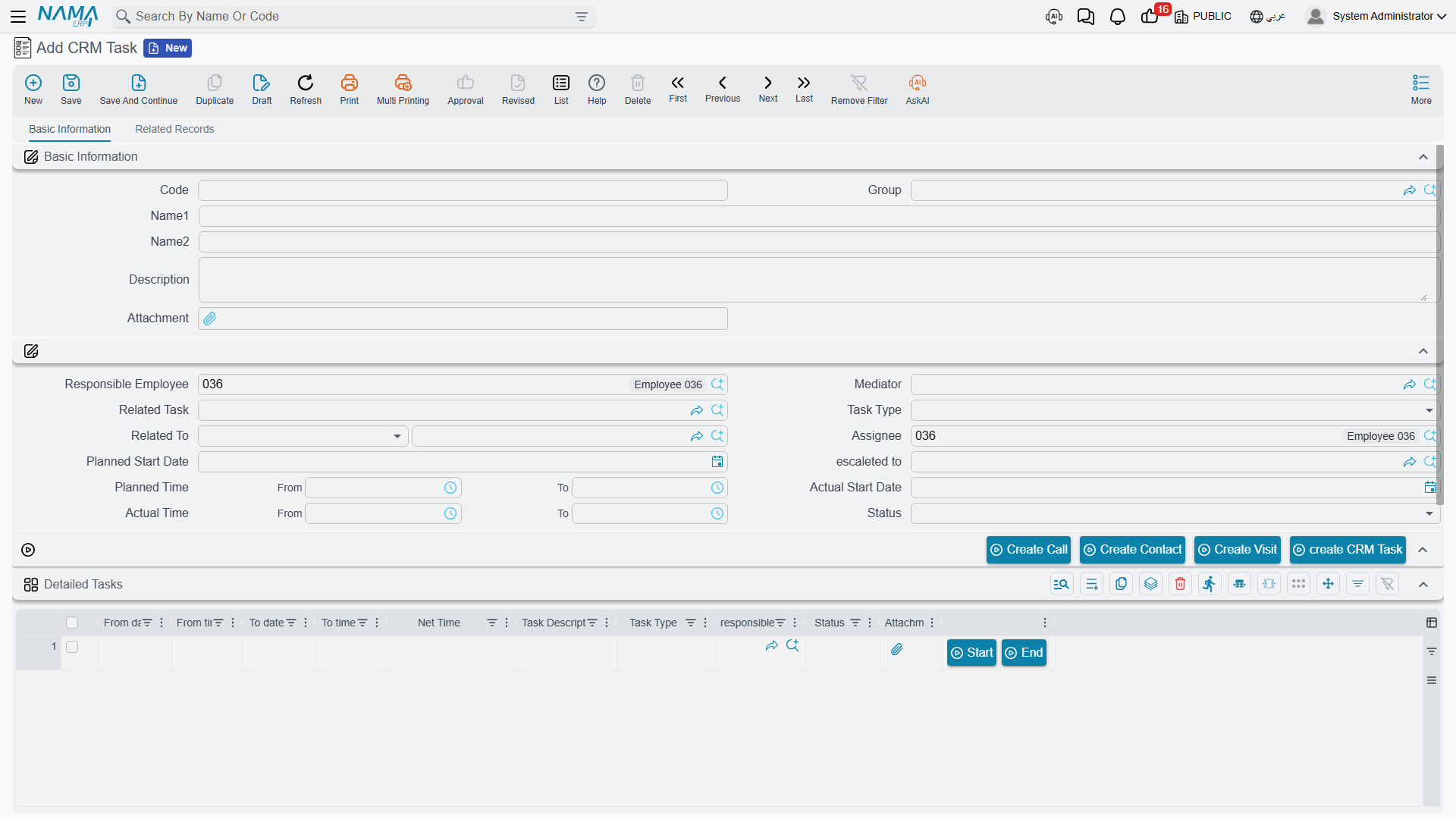Open the hamburger main menu
Image resolution: width=1456 pixels, height=819 pixels.
point(18,16)
